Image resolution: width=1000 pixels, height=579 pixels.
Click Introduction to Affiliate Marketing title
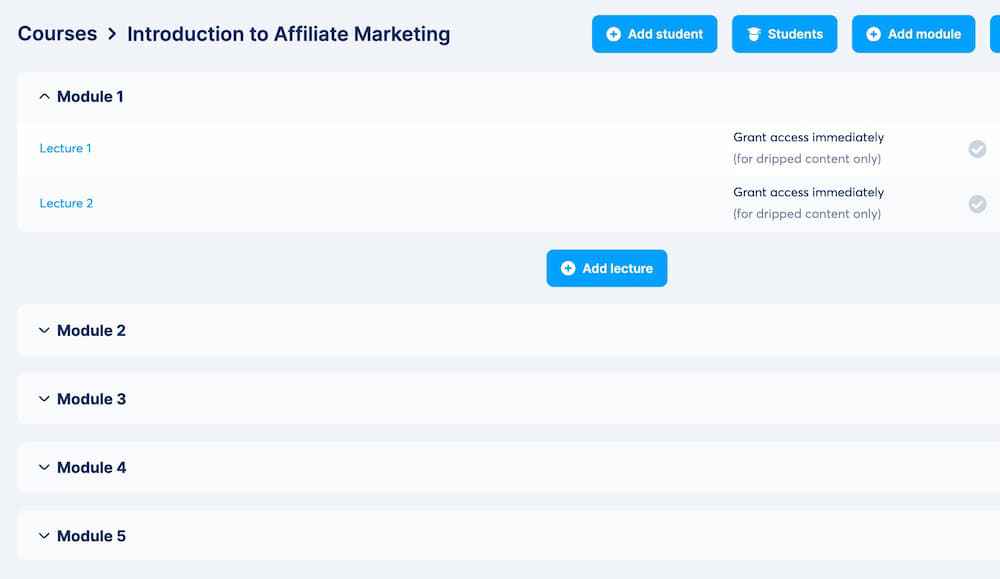(x=289, y=34)
